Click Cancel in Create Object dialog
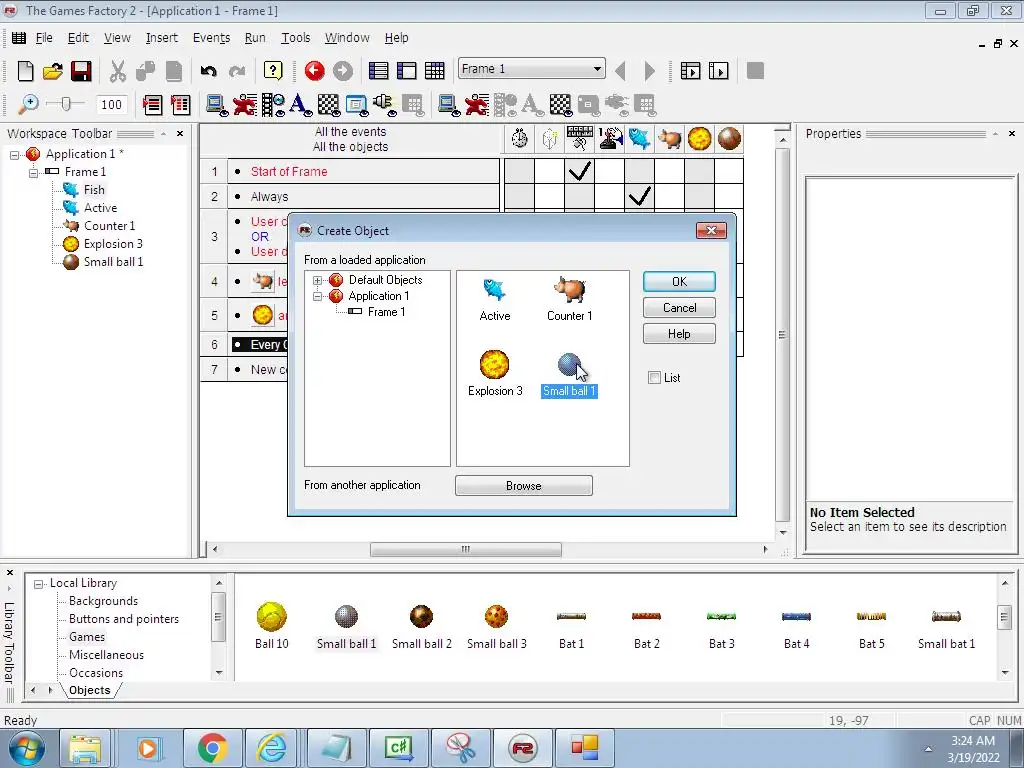 point(679,308)
